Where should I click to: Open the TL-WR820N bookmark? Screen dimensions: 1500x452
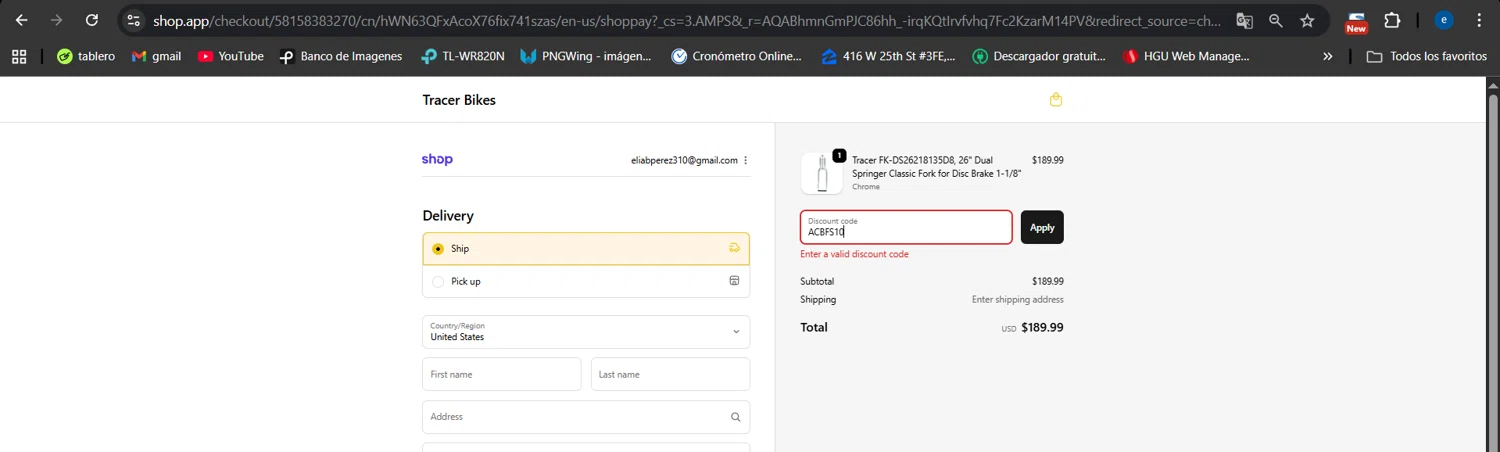click(x=462, y=57)
